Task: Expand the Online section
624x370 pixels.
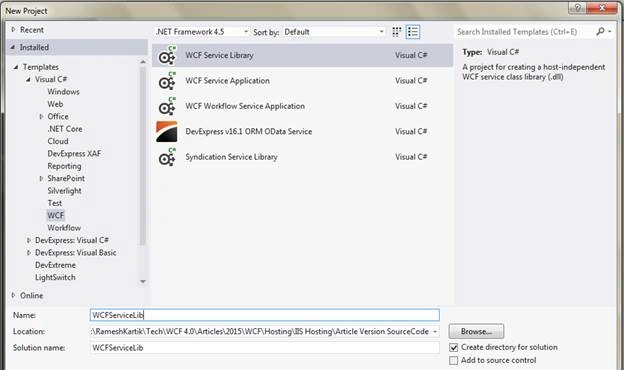Action: pos(13,295)
